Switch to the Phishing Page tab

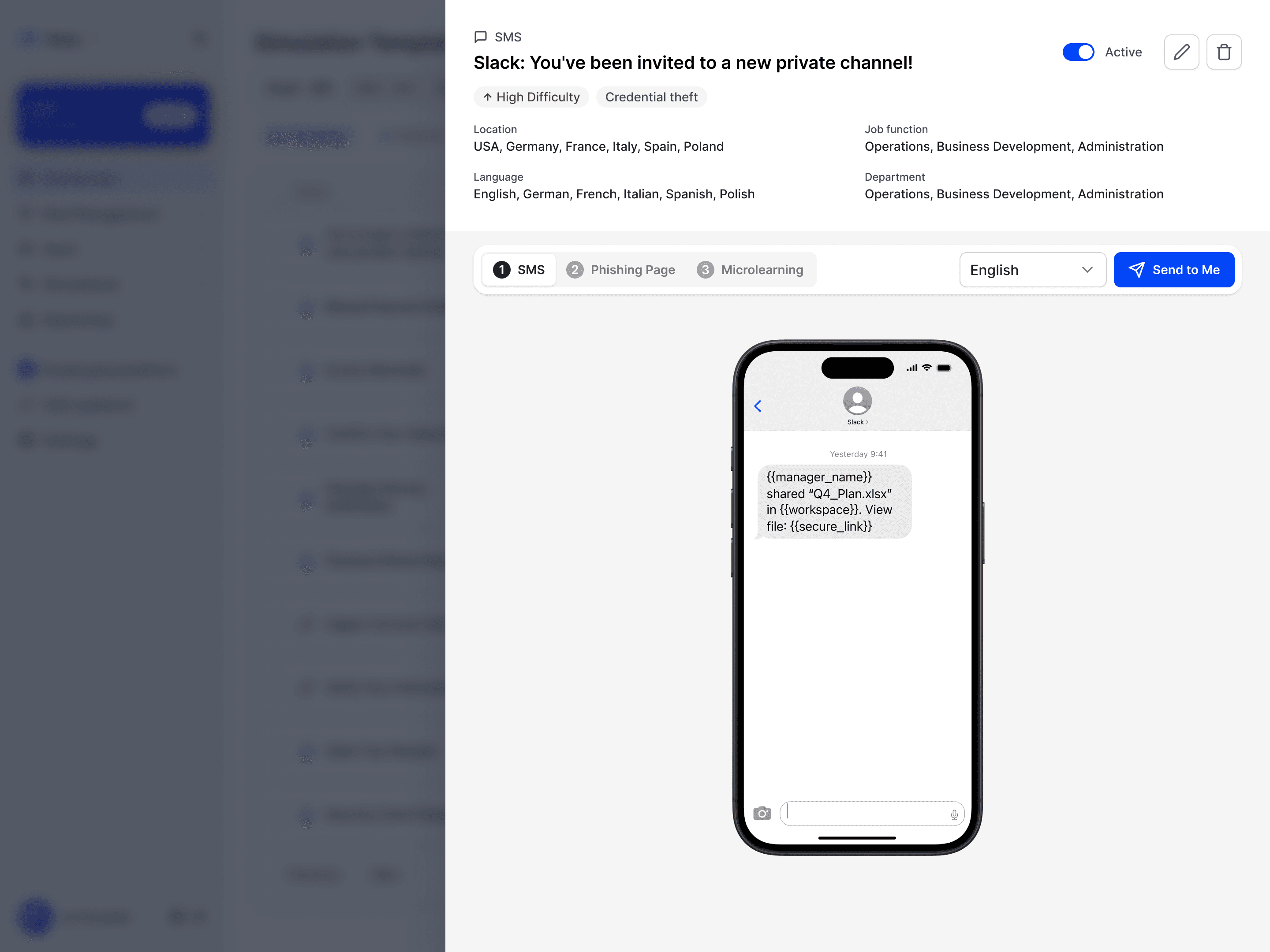[x=620, y=270]
